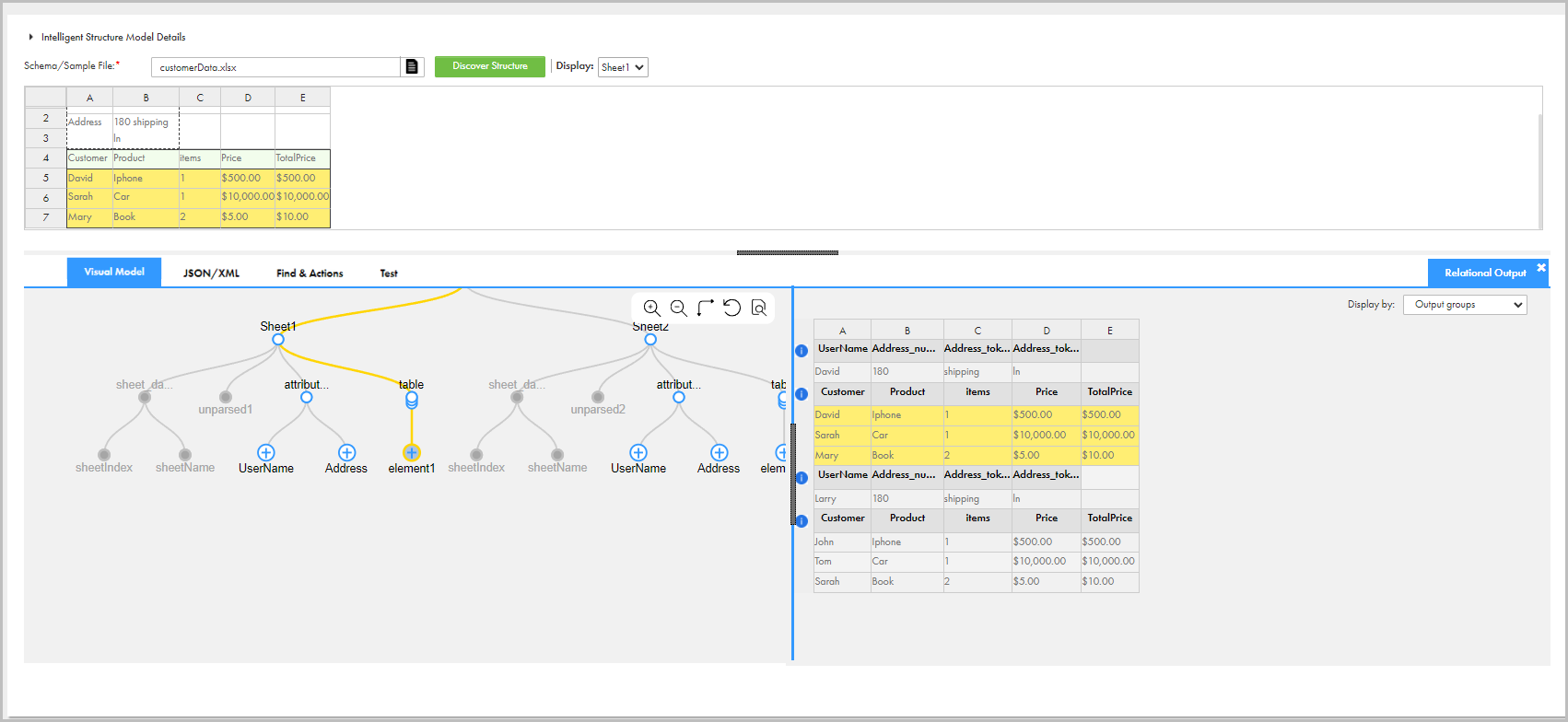The height and width of the screenshot is (722, 1568).
Task: Click the Address plus node under Sheet1
Action: [x=347, y=452]
